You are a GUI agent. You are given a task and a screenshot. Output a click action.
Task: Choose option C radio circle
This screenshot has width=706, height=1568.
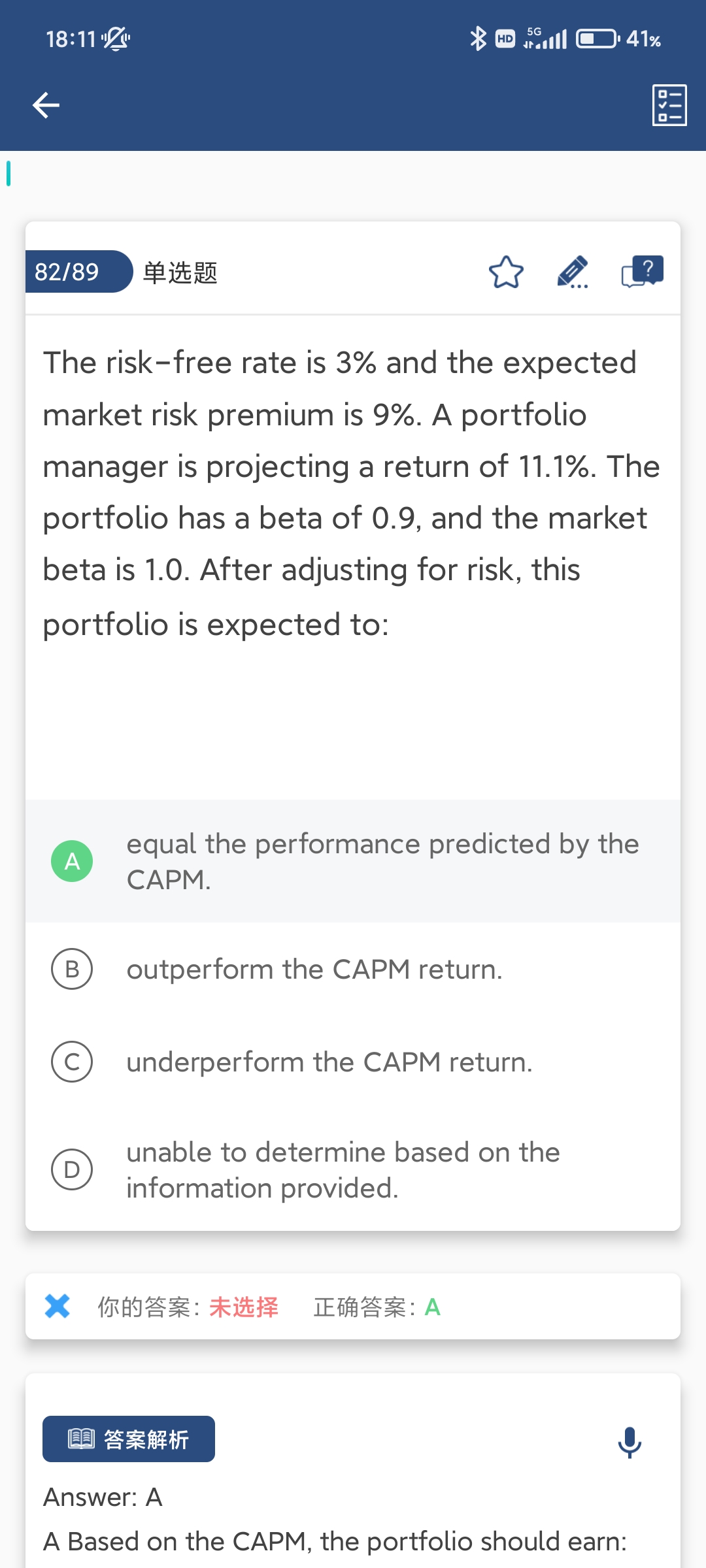72,1062
